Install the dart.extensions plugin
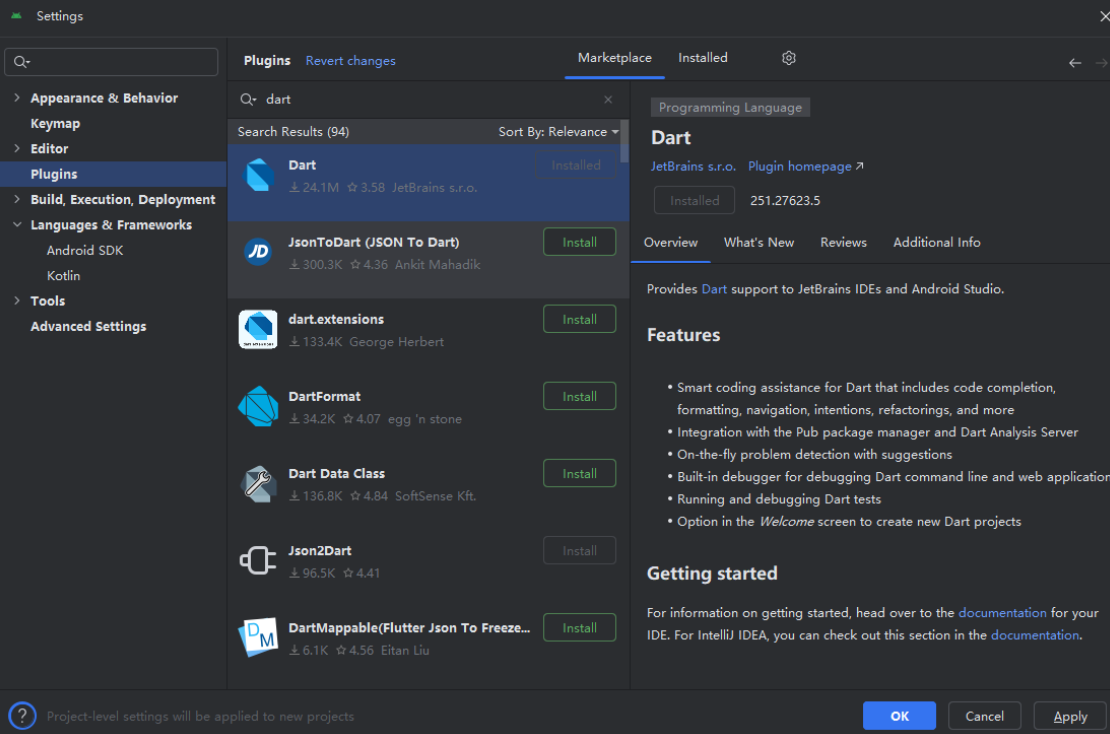1110x734 pixels. point(579,319)
